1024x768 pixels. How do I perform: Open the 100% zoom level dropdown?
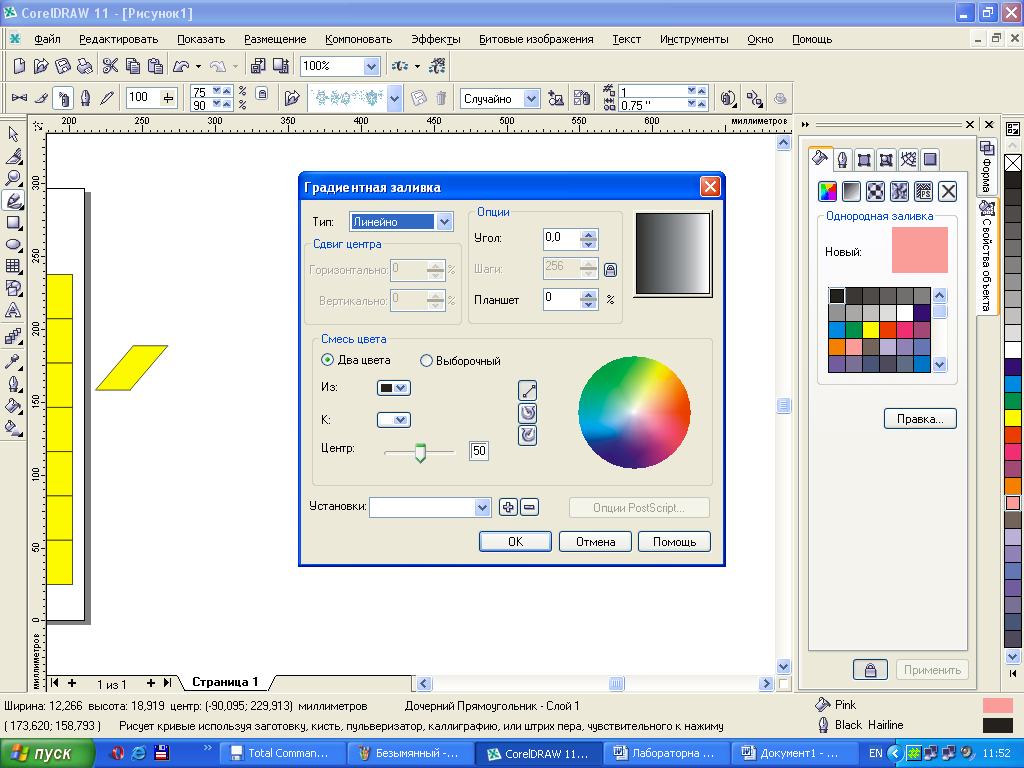click(x=372, y=66)
